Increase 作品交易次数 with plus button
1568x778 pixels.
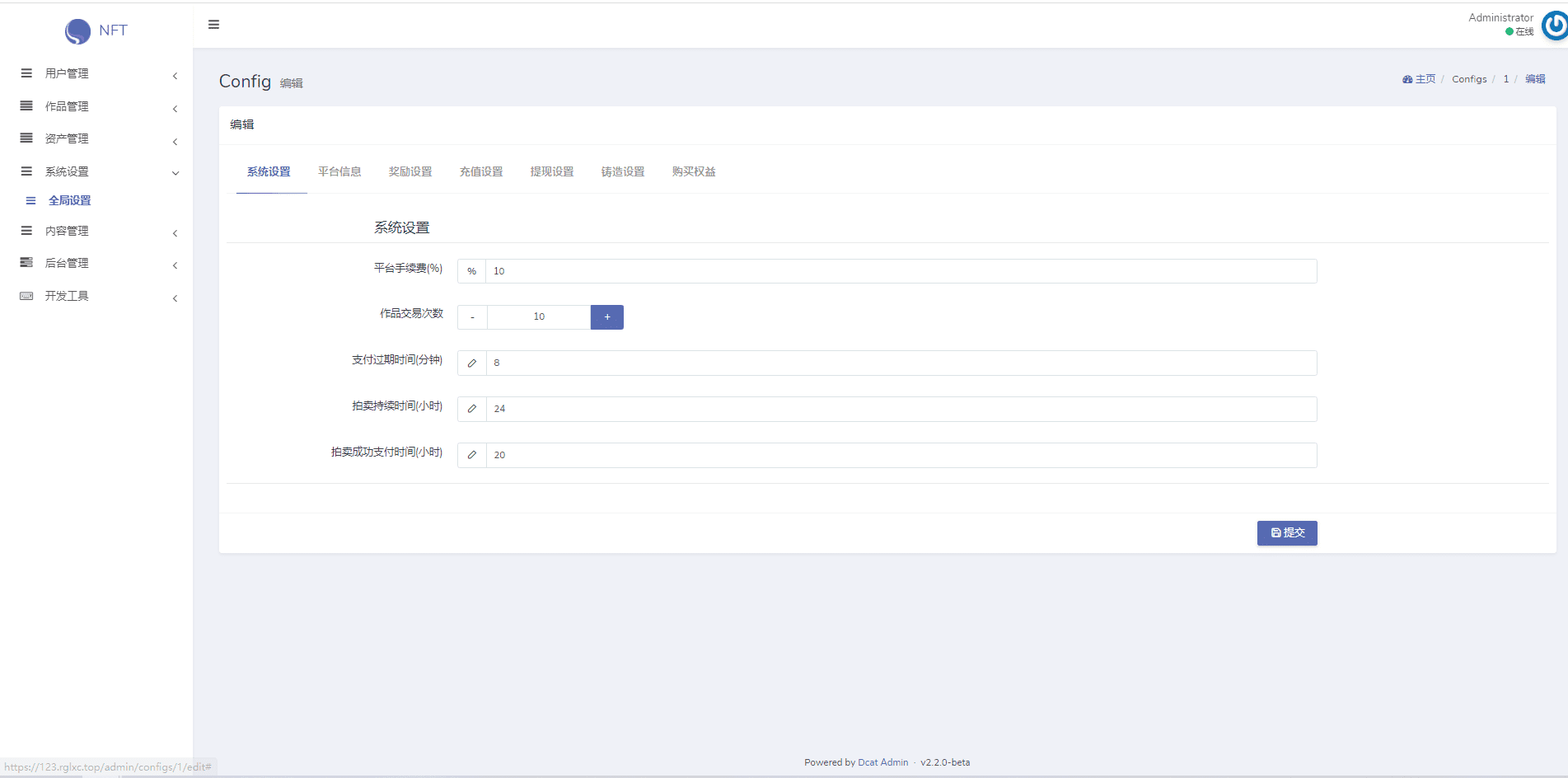606,317
